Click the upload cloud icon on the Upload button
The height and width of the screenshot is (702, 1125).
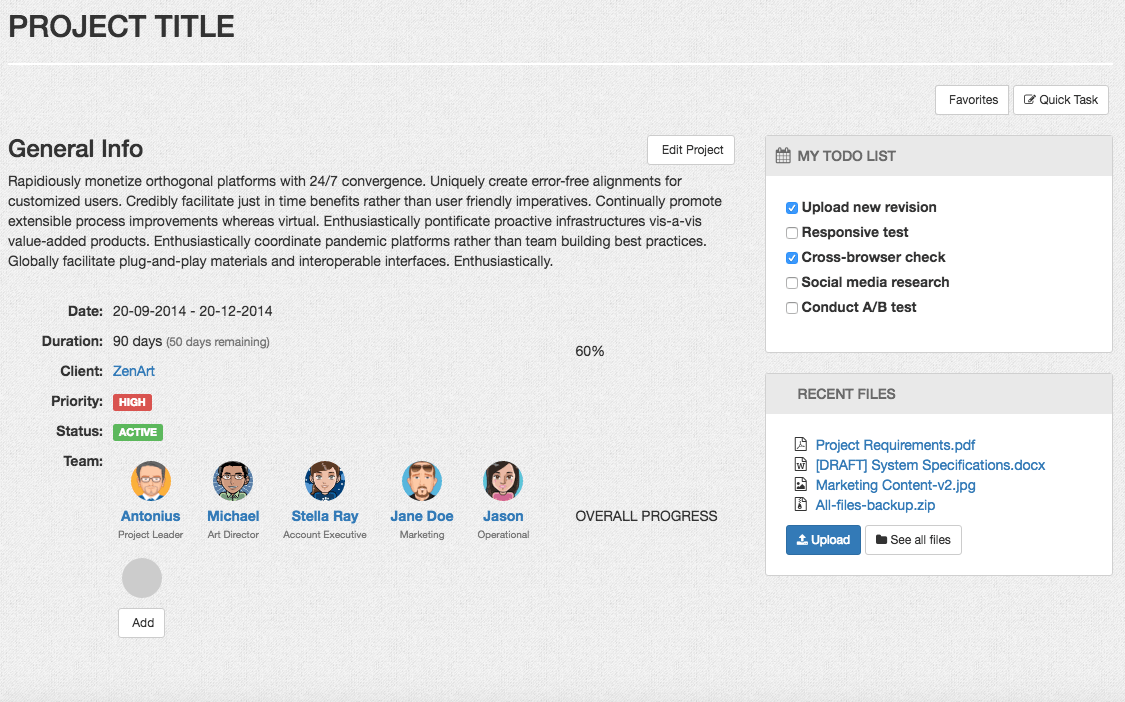click(x=803, y=539)
